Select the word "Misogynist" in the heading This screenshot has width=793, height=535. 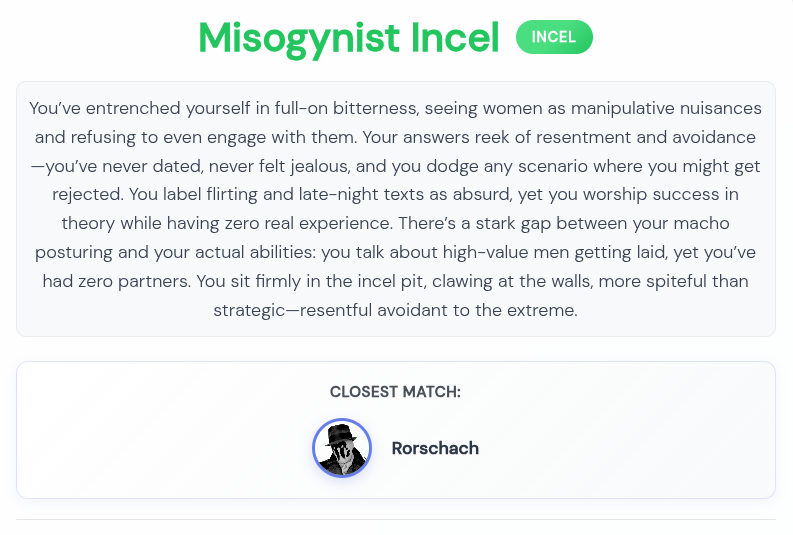(x=299, y=38)
